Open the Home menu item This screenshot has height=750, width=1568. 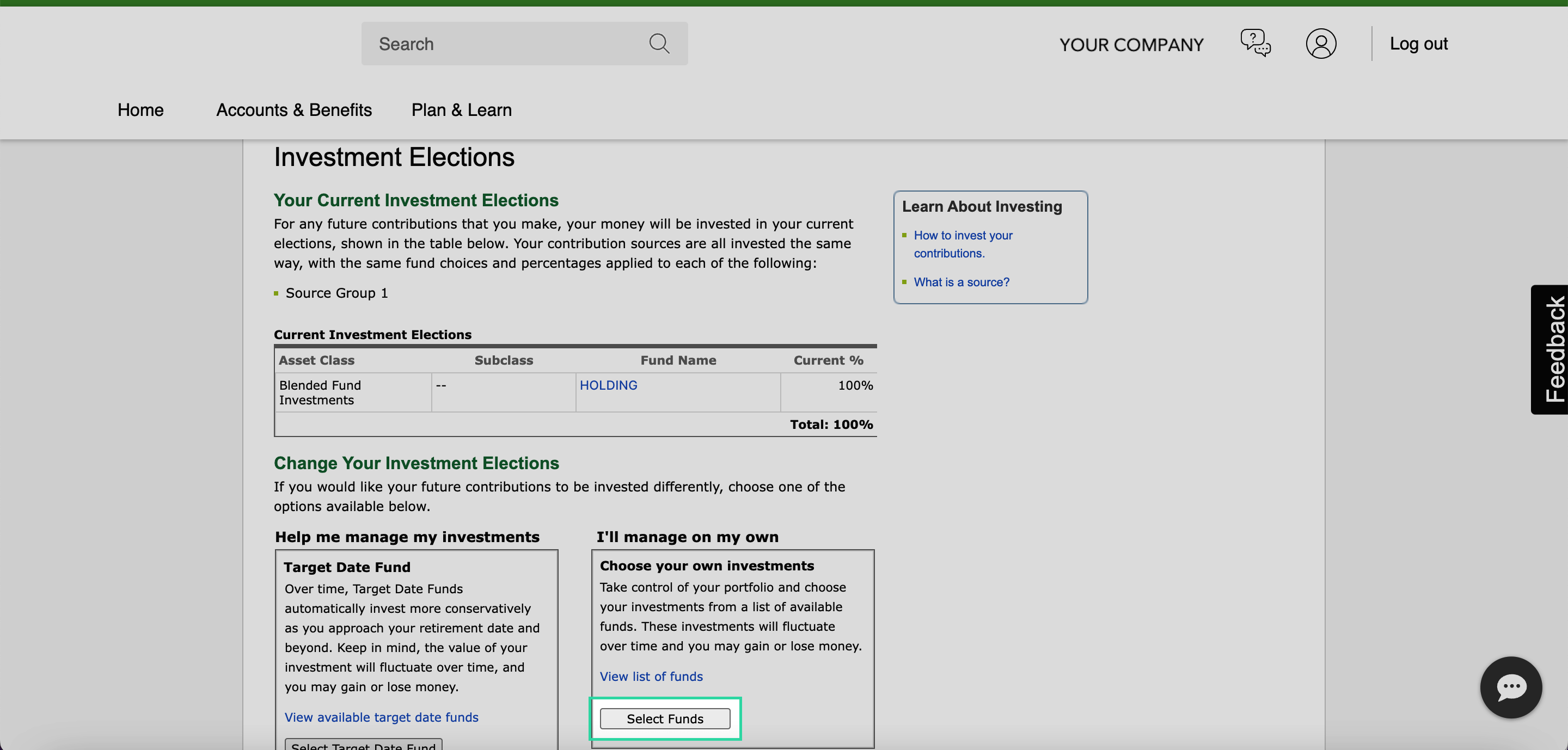[140, 110]
